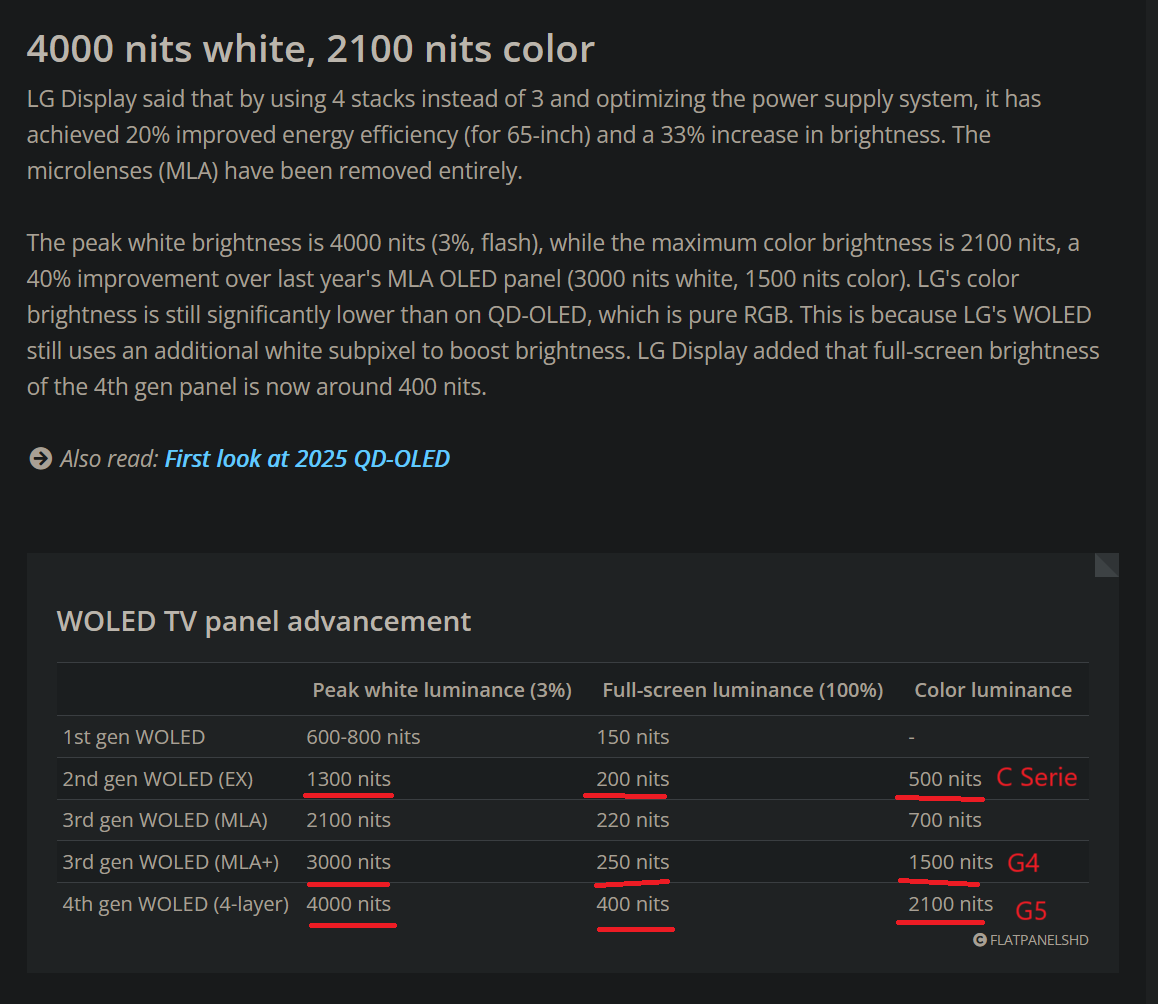Click the circled arrow icon beside 'Also read'

coord(40,459)
